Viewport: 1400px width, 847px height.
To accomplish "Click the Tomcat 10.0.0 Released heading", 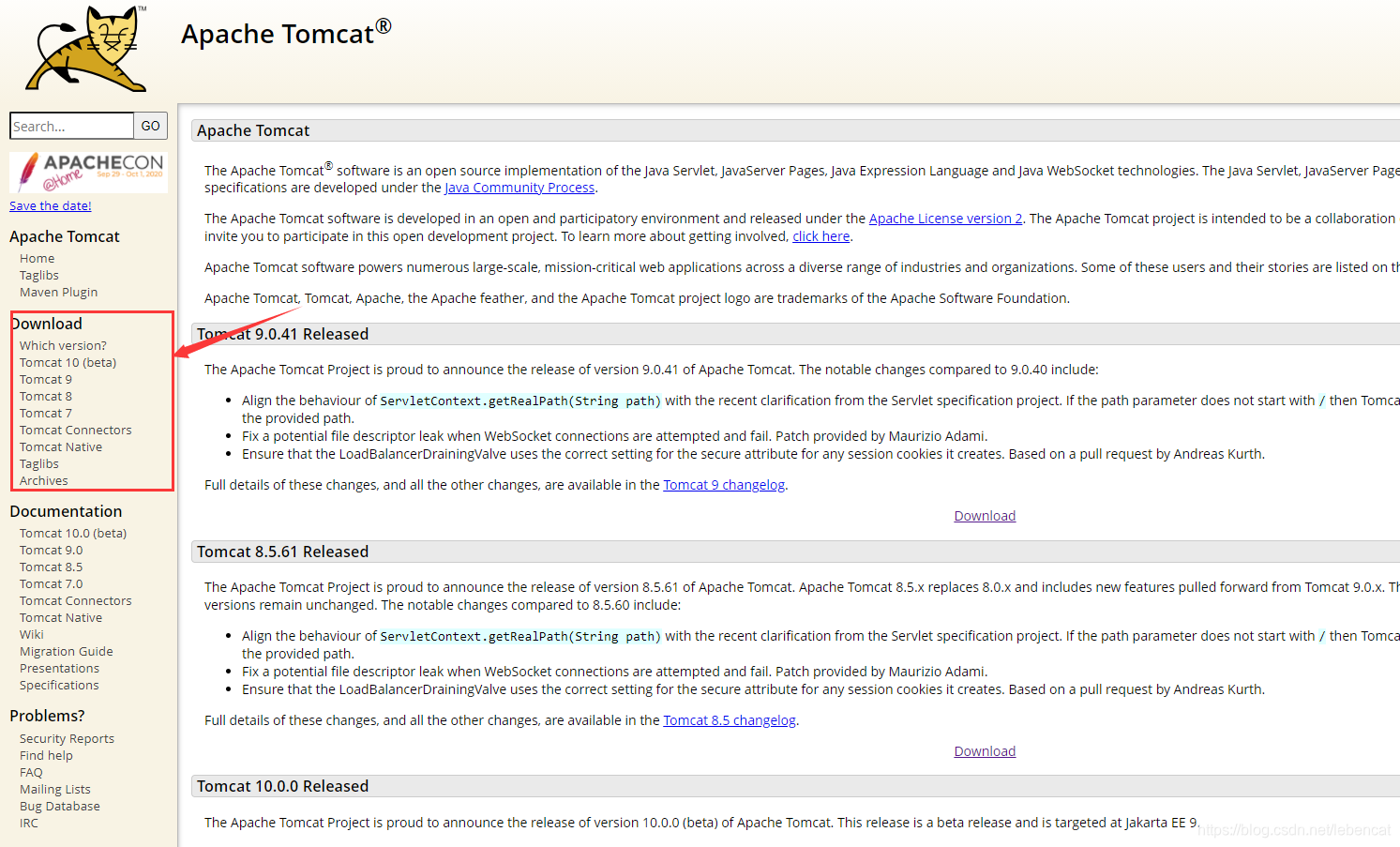I will pos(282,786).
